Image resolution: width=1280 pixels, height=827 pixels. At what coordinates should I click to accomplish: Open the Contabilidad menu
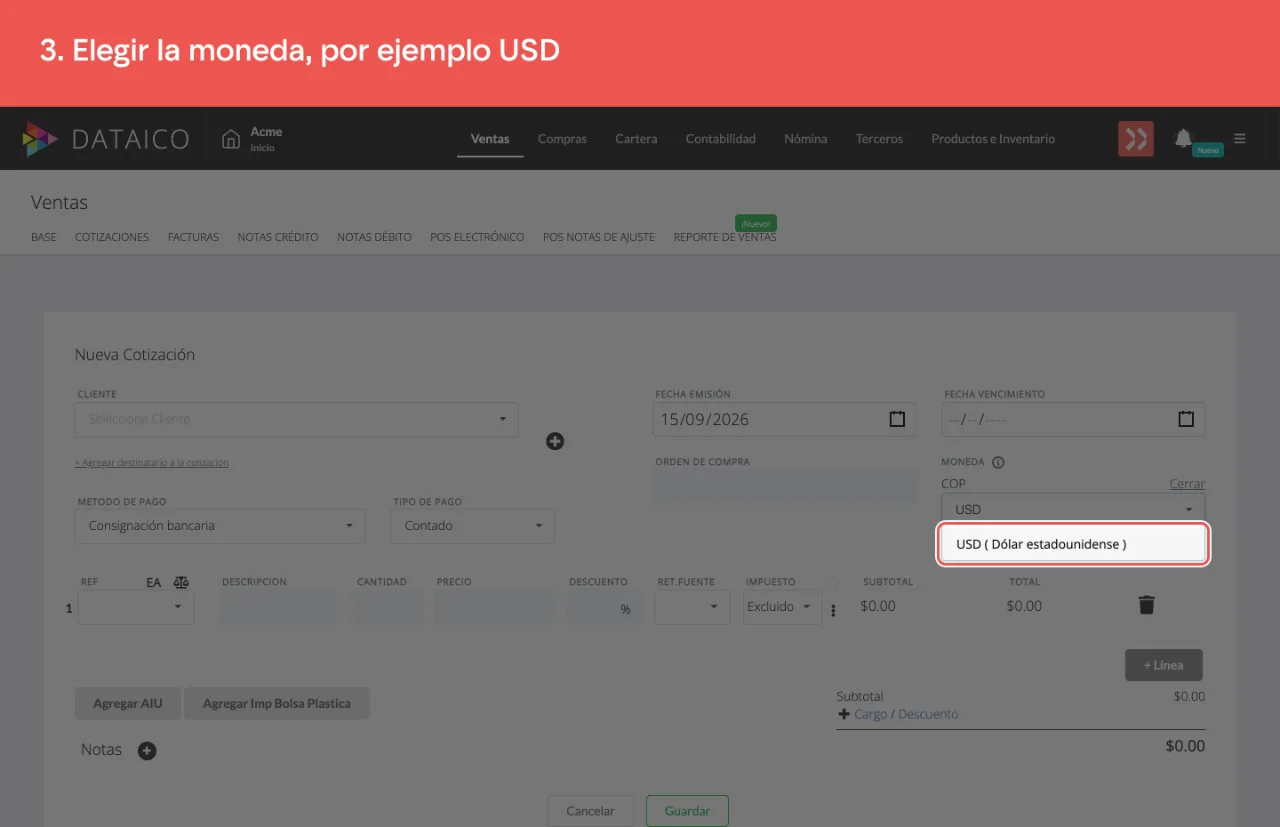(x=721, y=139)
